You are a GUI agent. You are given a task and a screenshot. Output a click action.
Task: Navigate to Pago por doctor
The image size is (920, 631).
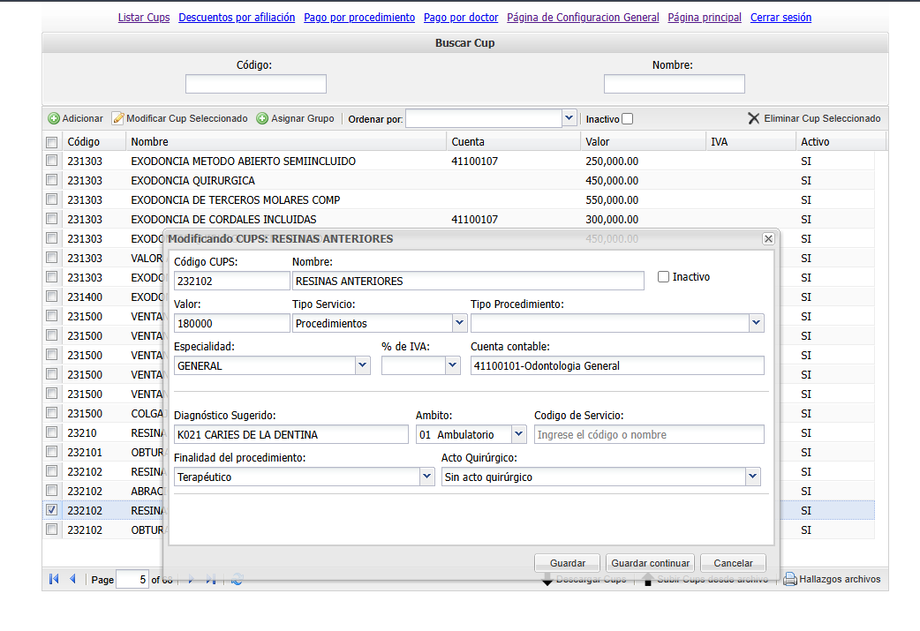point(461,17)
